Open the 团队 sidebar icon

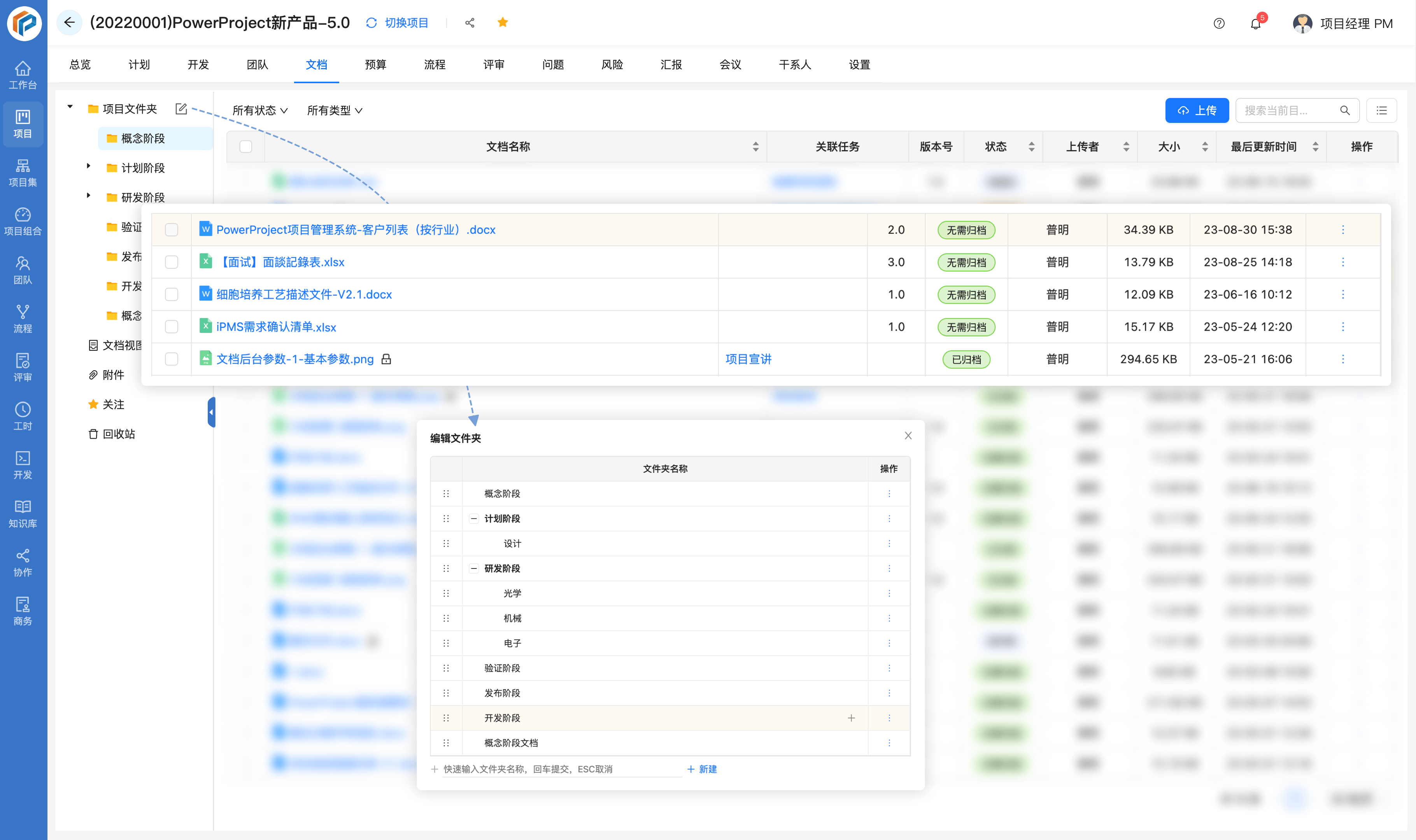[23, 270]
